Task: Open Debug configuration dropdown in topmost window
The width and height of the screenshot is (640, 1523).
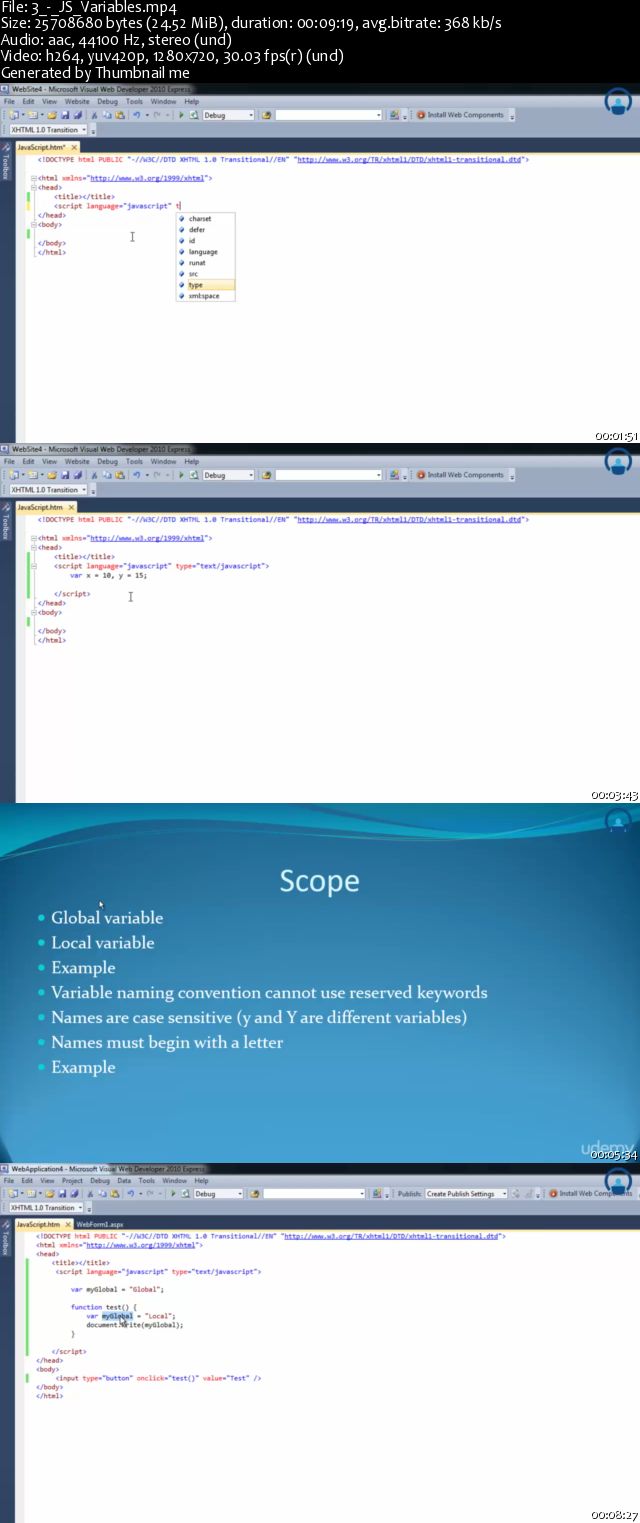Action: coord(228,115)
